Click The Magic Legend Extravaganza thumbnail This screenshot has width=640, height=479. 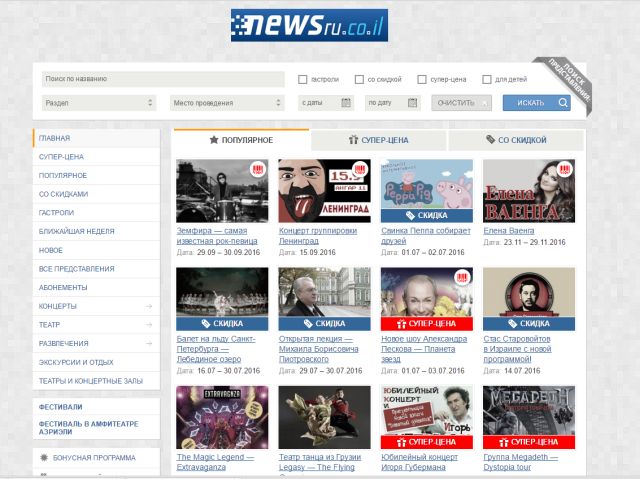(222, 417)
